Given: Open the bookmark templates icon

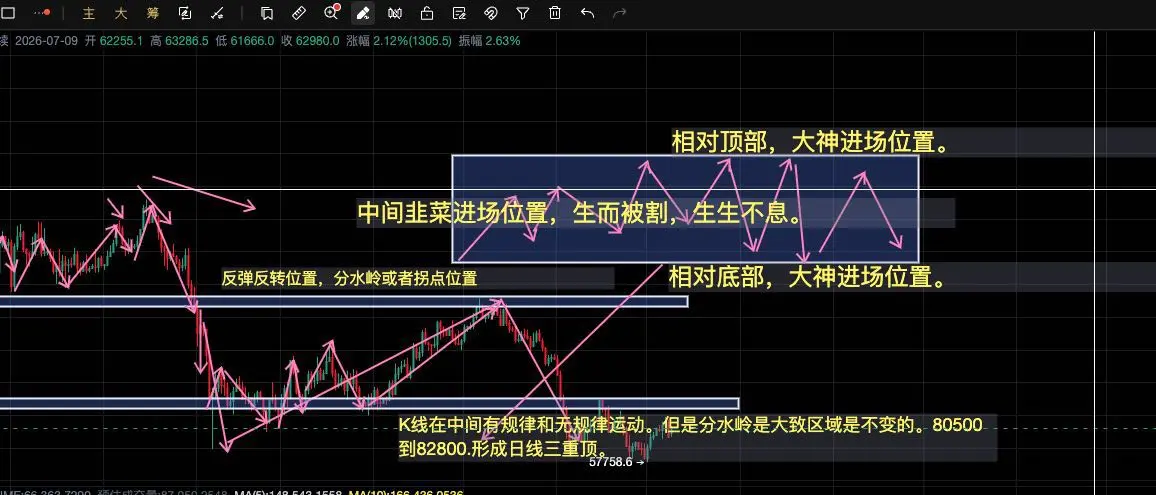Looking at the screenshot, I should pos(267,13).
